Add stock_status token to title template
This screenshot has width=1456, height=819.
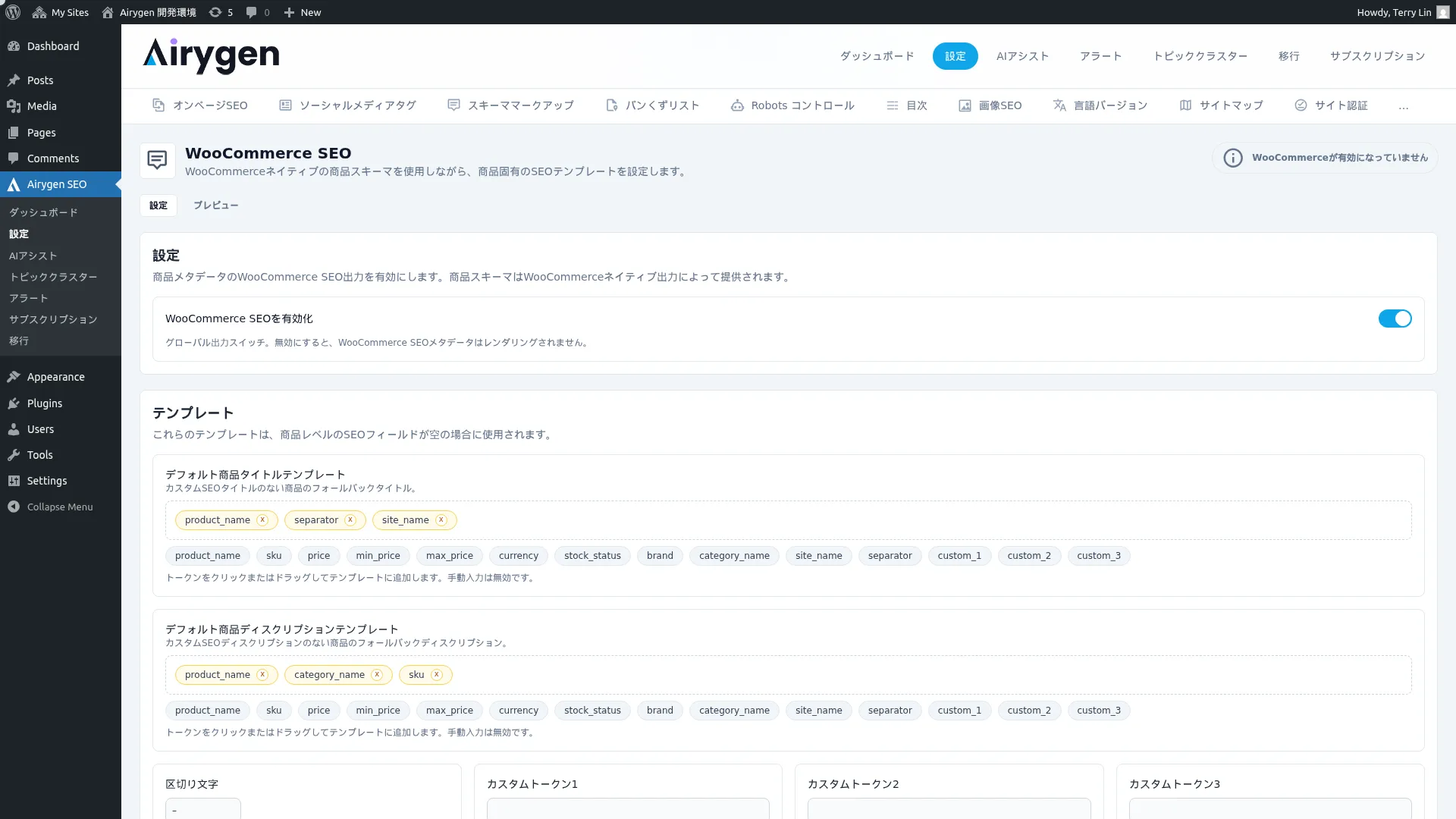click(x=592, y=556)
